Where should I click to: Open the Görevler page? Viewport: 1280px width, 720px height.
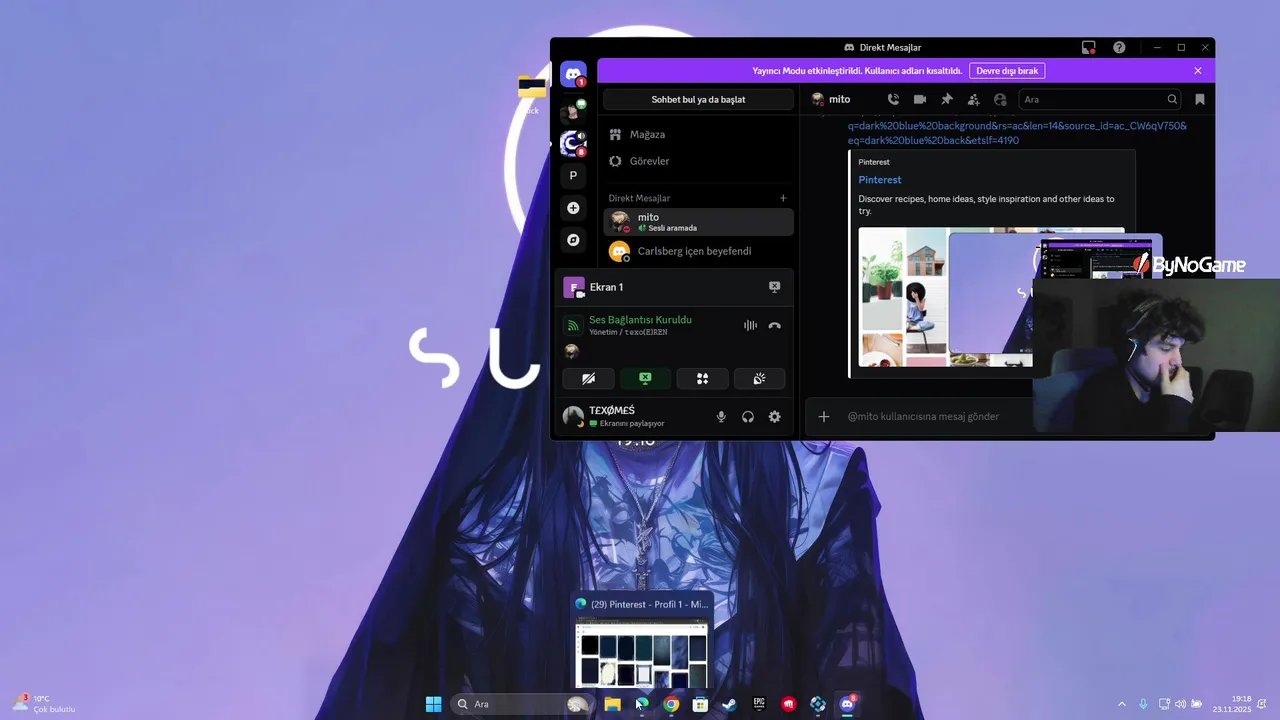tap(698, 161)
